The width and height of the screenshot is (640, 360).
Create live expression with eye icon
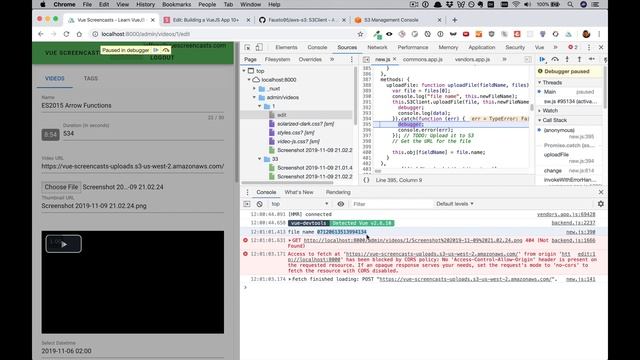click(340, 204)
